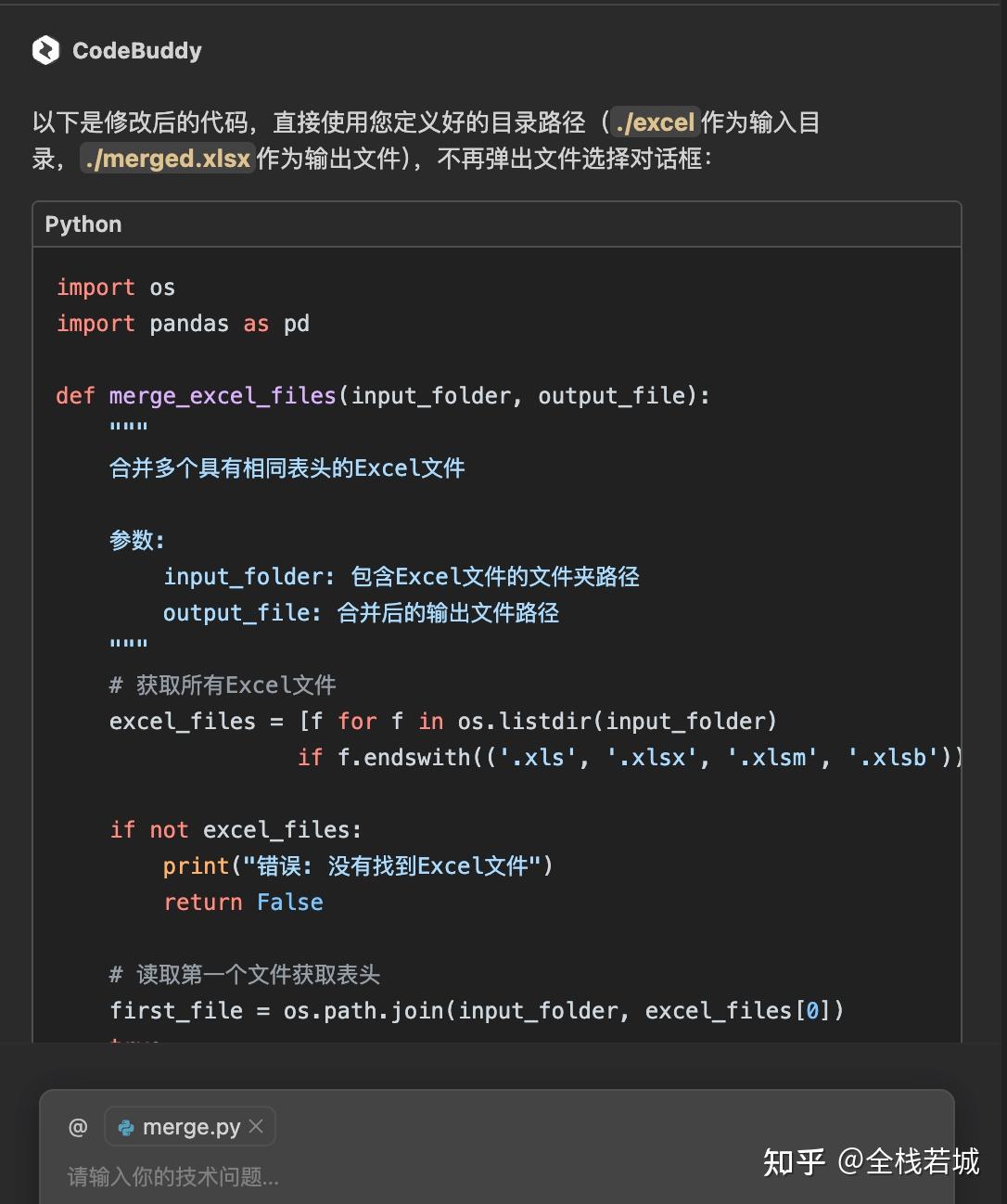Screen dimensions: 1007x1204
Task: Click the CodeBuddy logo icon
Action: [x=44, y=51]
